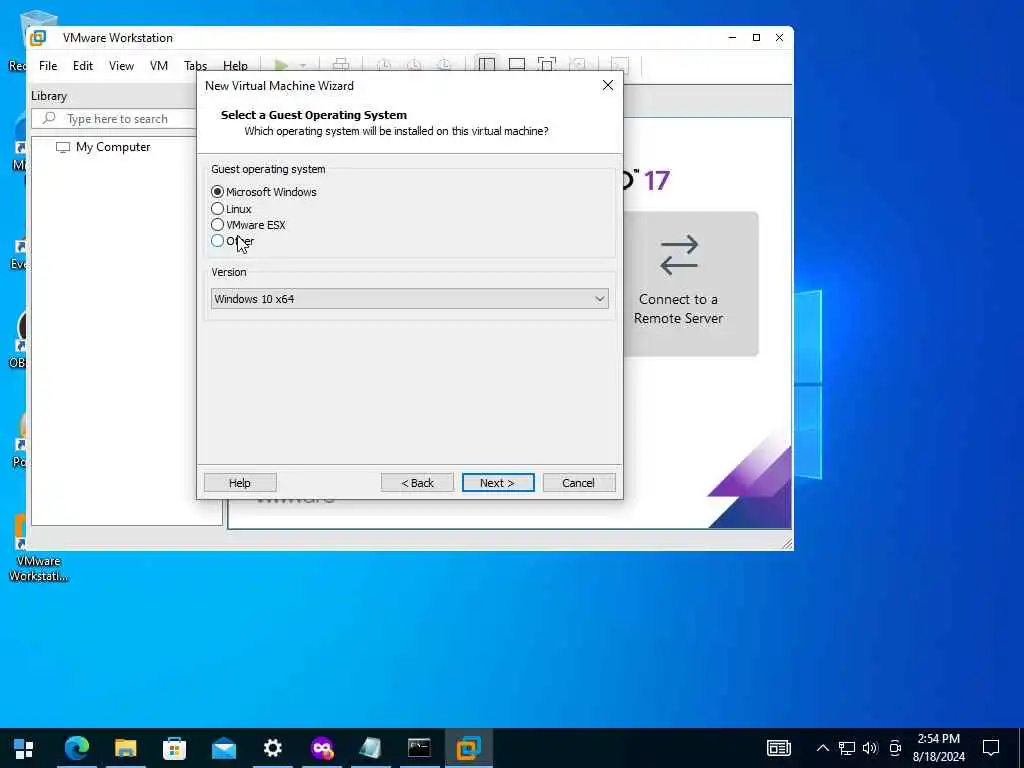The height and width of the screenshot is (768, 1024).
Task: Open the VM menu
Action: (x=159, y=66)
